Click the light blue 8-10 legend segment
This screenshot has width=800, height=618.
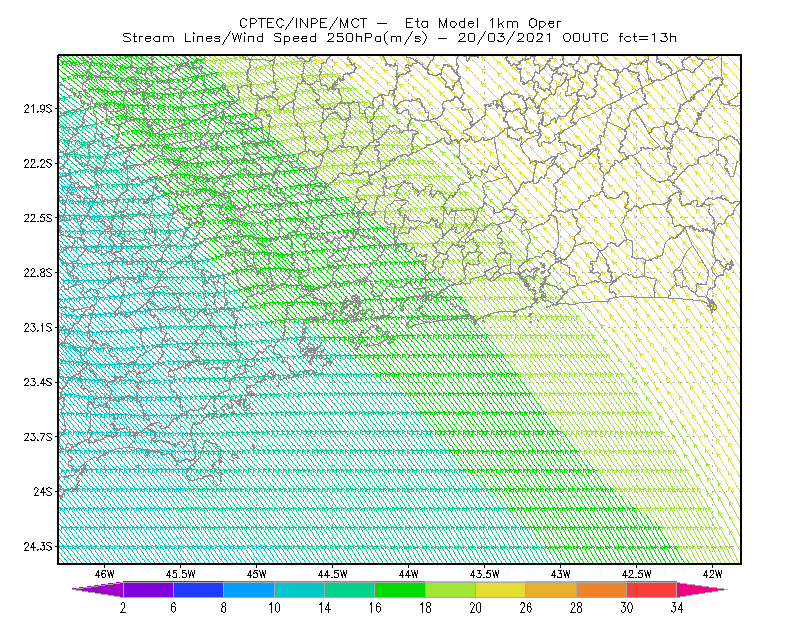tap(249, 589)
